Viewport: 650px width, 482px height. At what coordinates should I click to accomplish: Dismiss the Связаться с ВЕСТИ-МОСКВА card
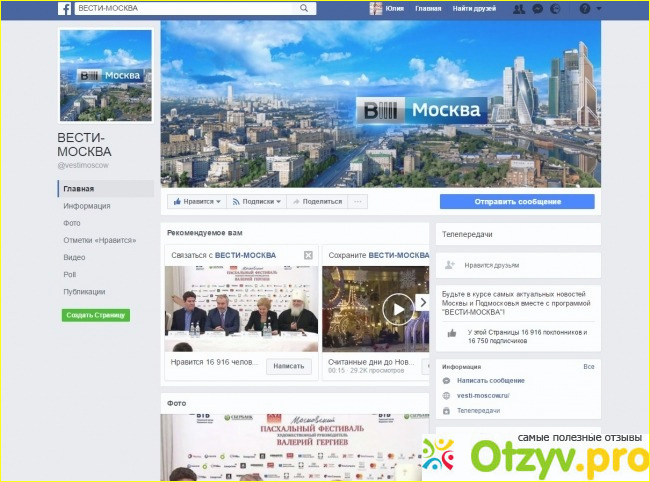(308, 256)
